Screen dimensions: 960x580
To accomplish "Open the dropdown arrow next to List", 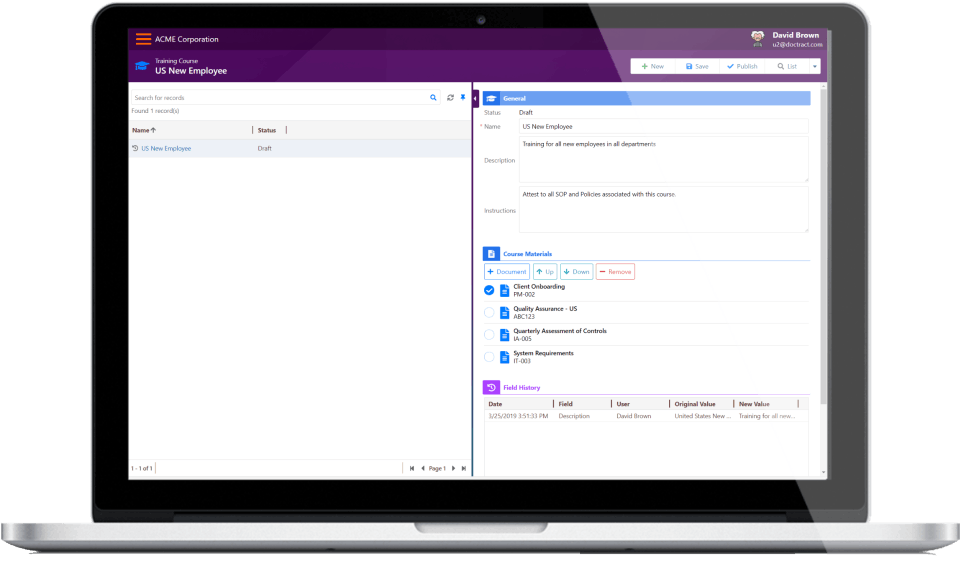I will (815, 66).
